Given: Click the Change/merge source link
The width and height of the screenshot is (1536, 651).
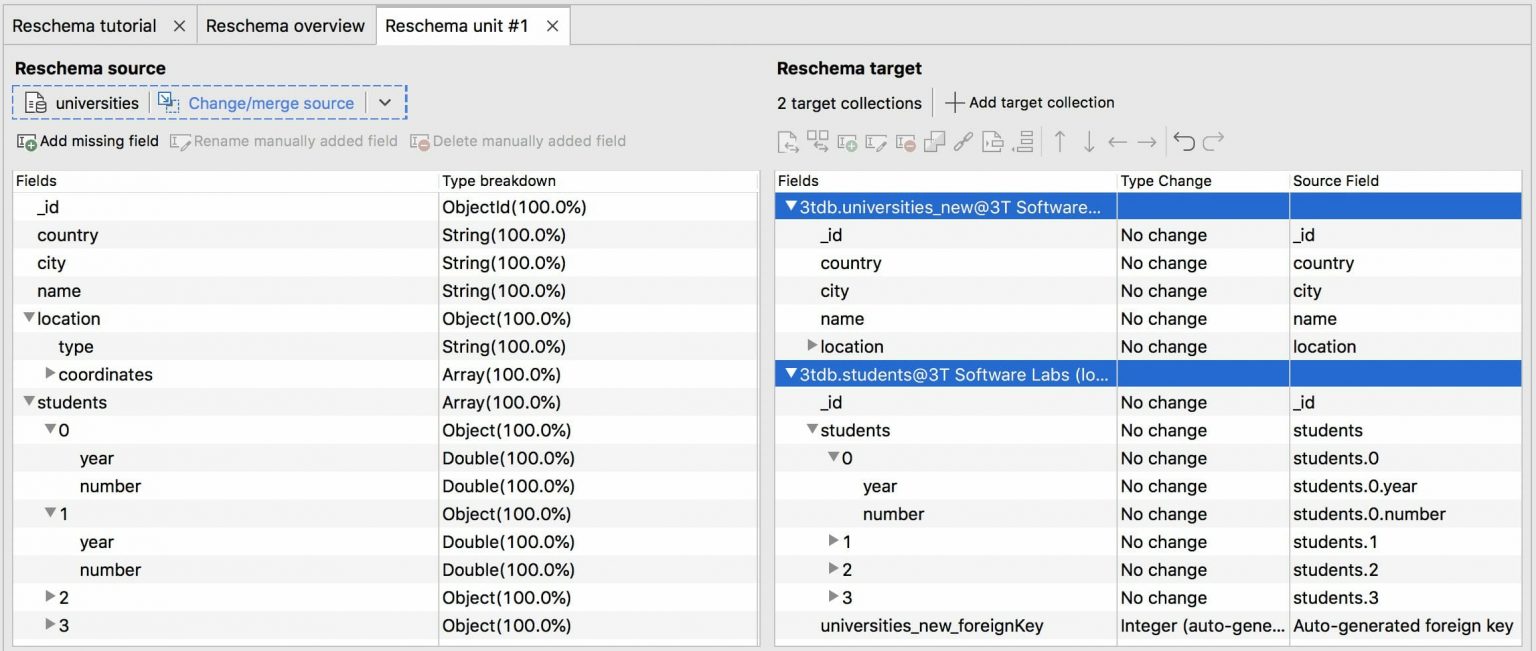Looking at the screenshot, I should (271, 102).
